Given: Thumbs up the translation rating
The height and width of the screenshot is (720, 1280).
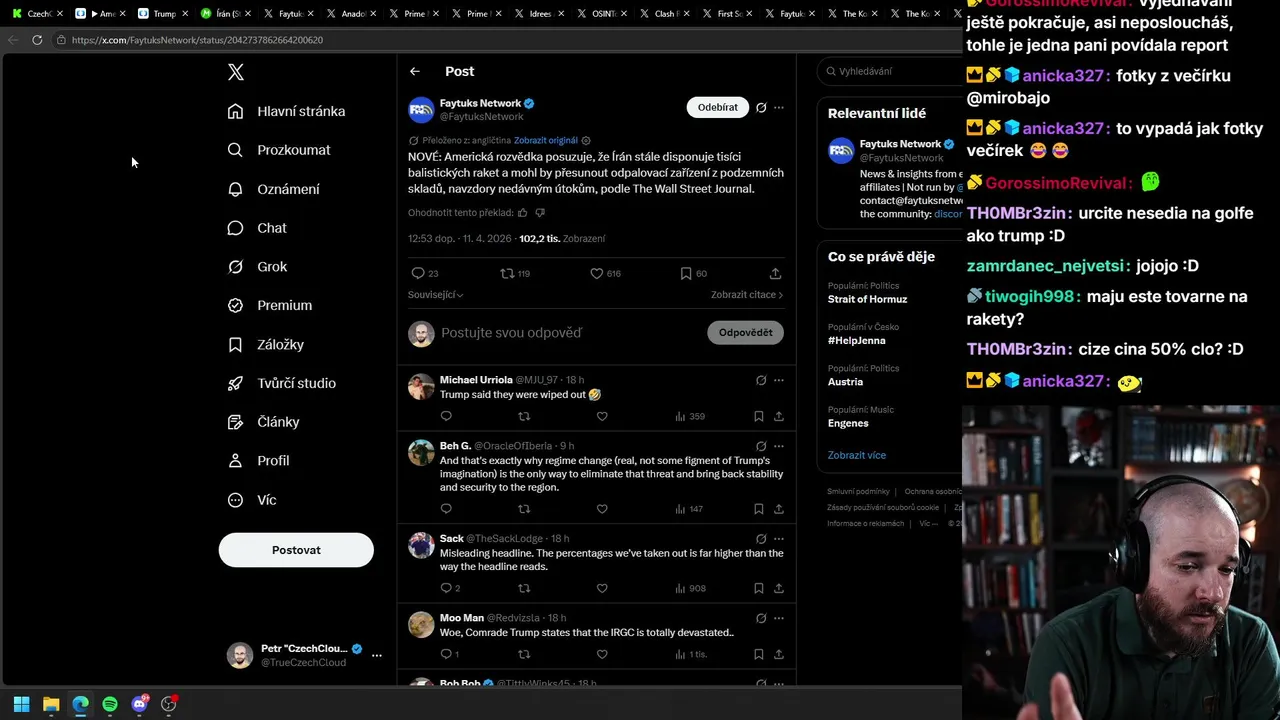Looking at the screenshot, I should click(522, 212).
